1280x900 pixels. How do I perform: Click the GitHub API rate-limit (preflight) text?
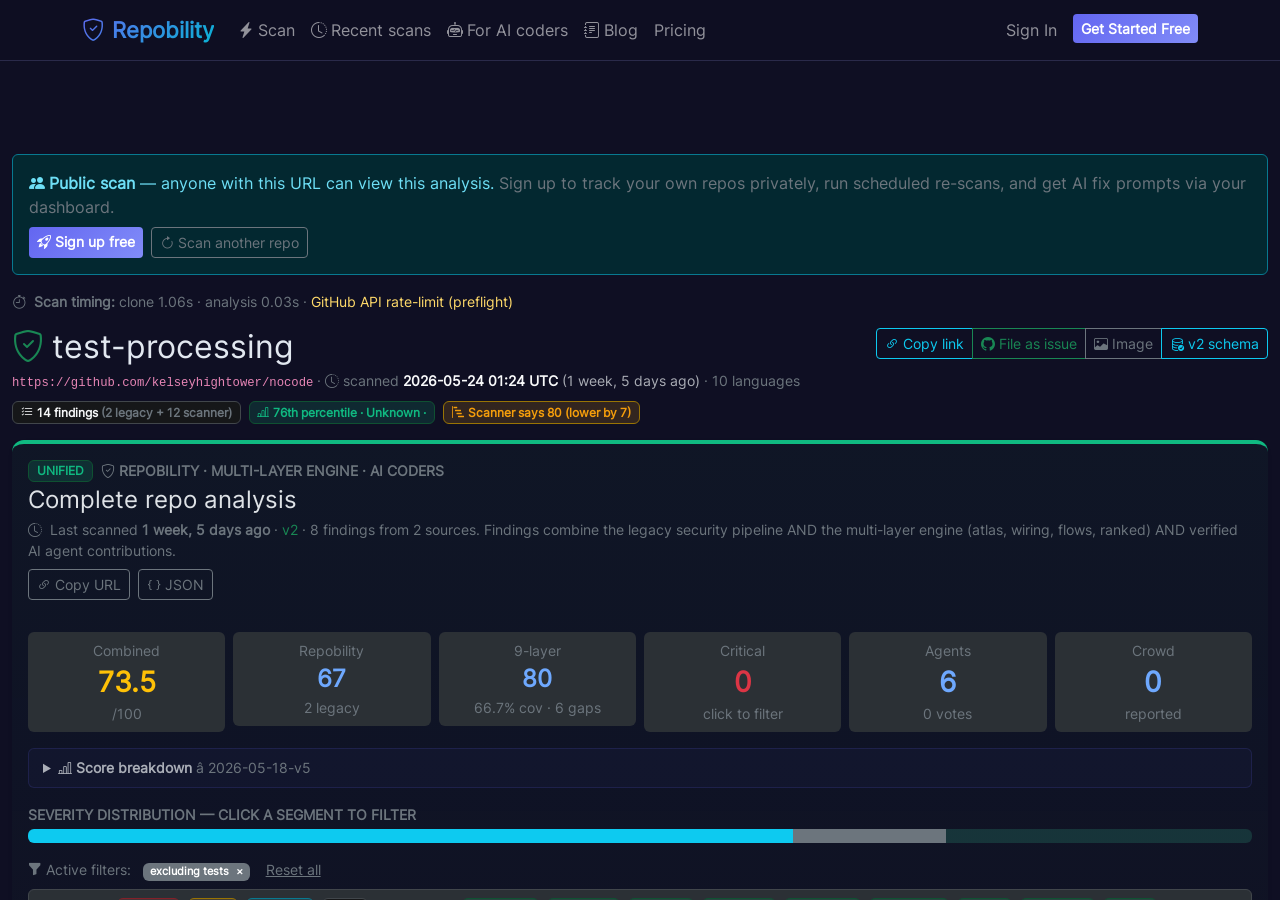click(x=412, y=302)
